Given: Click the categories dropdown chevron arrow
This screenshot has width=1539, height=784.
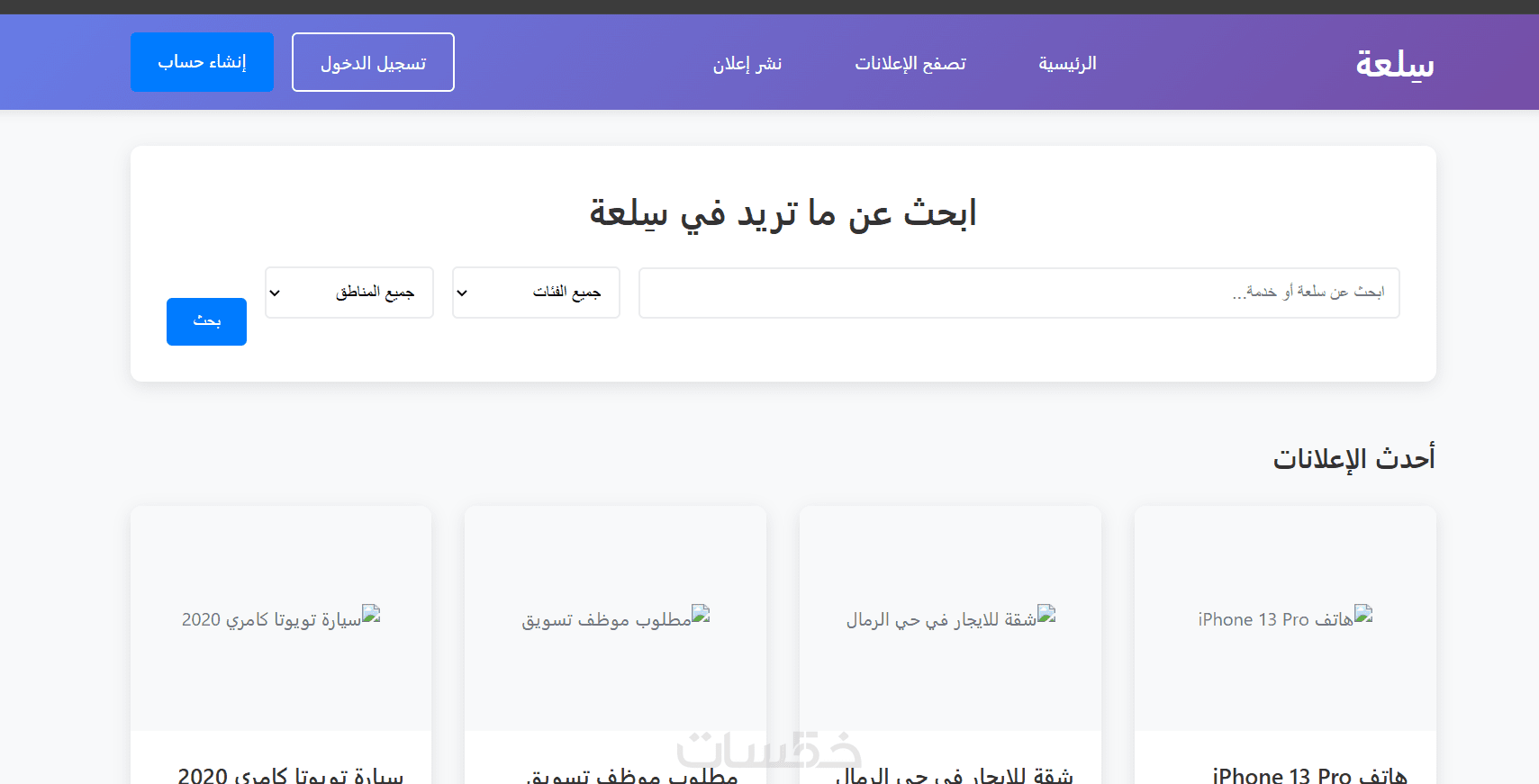Looking at the screenshot, I should point(462,293).
